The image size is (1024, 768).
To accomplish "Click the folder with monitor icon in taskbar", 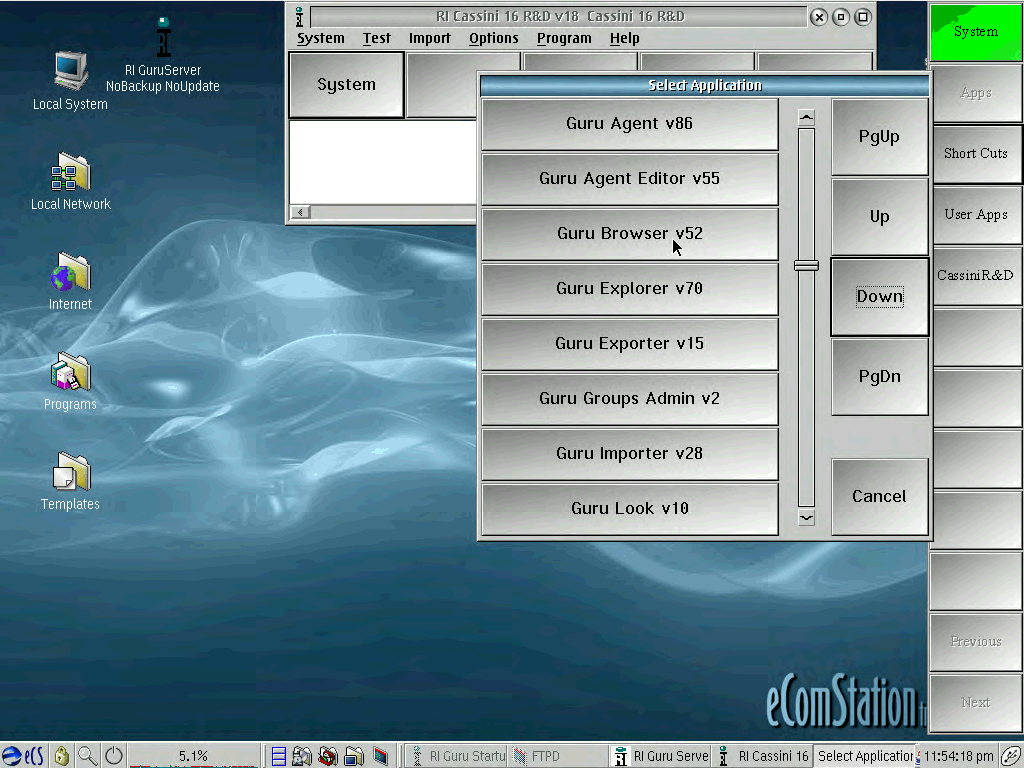I will (354, 756).
